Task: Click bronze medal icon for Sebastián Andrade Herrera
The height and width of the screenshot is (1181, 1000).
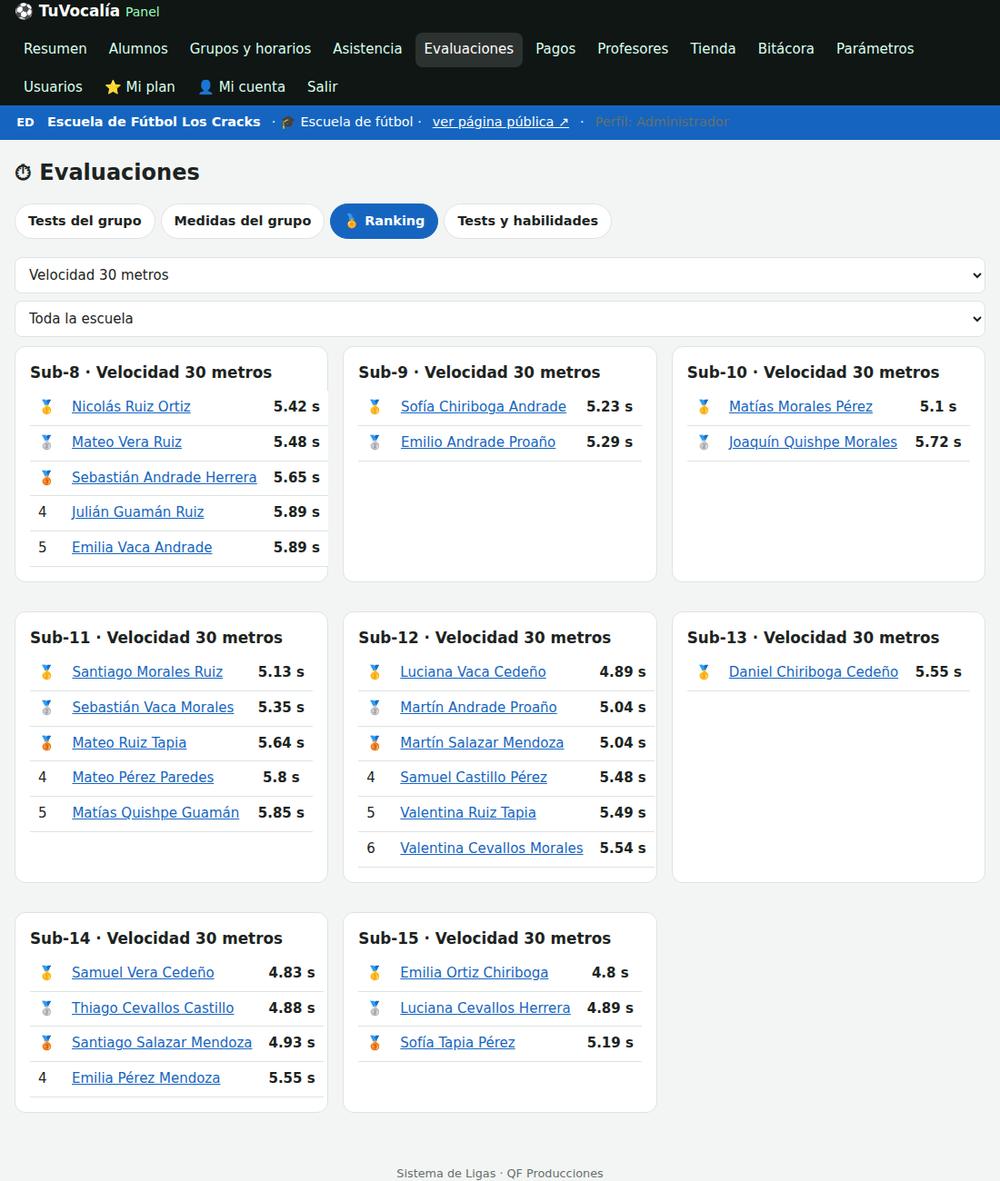Action: [x=47, y=478]
